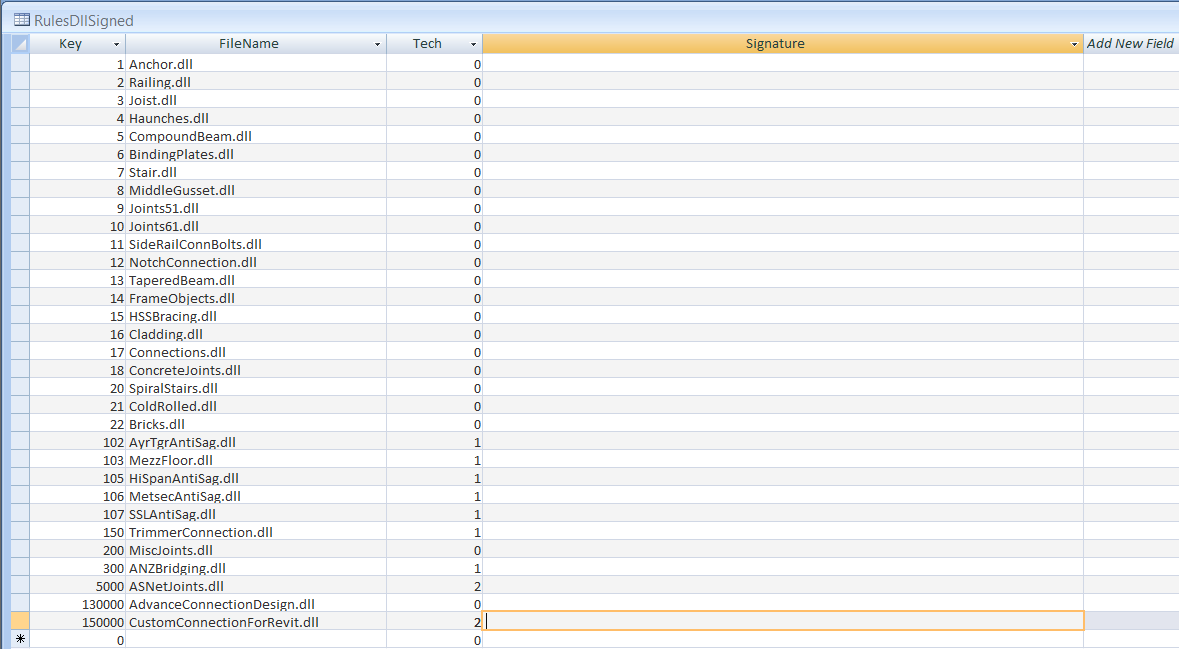Click the HSSBracing.dll cell

coord(256,317)
